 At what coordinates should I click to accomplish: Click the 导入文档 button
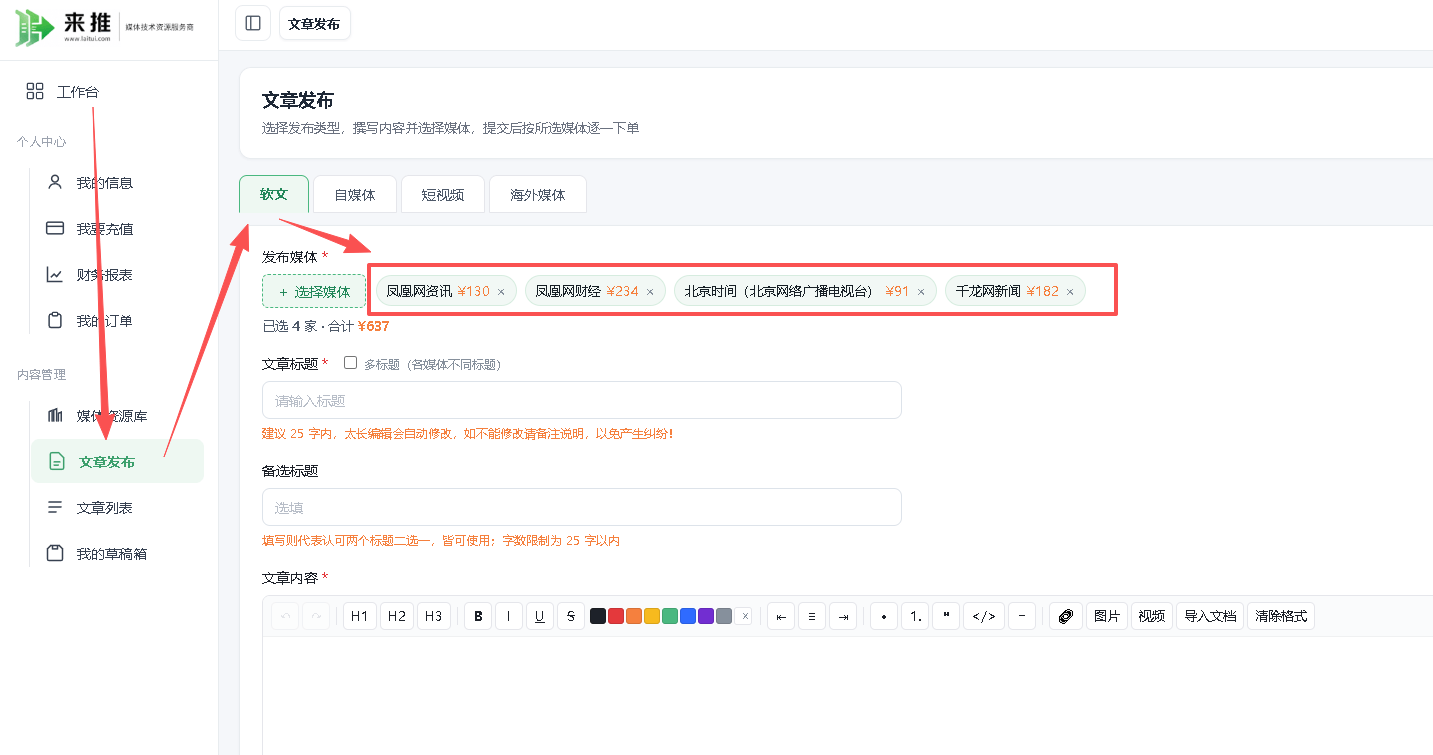pos(1210,616)
